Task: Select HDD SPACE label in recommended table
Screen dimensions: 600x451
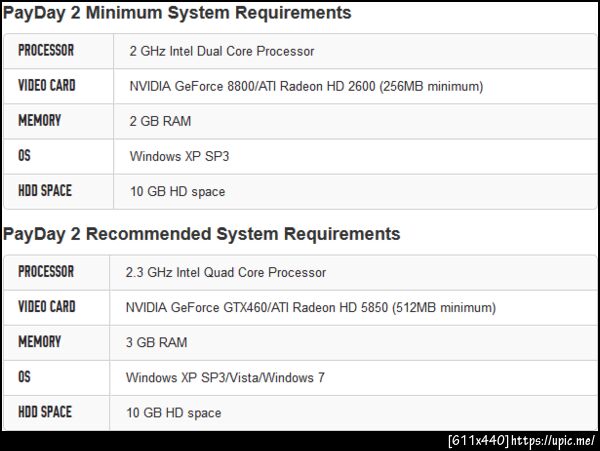Action: 45,411
